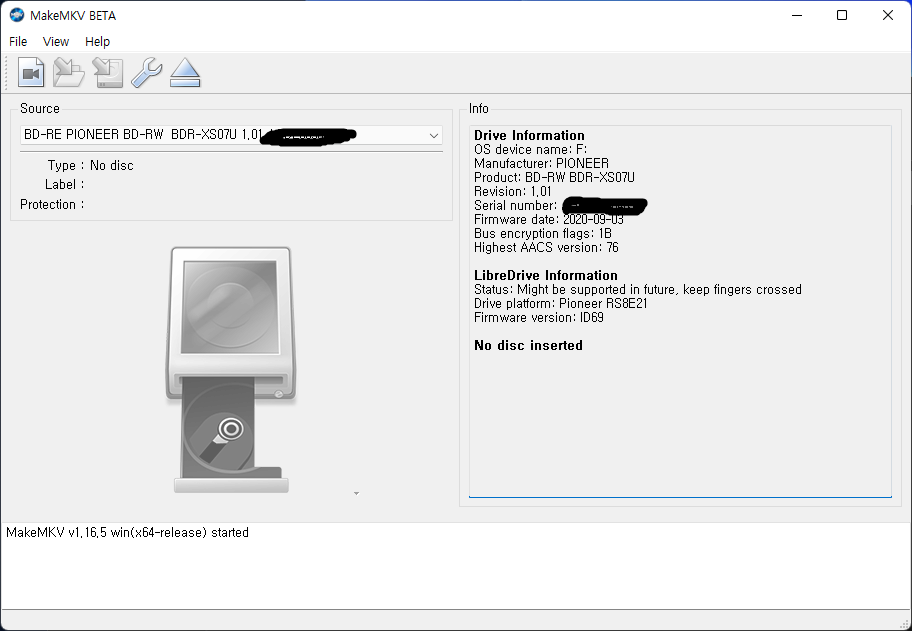
Task: Eject the disc using the eject icon
Action: (x=185, y=73)
